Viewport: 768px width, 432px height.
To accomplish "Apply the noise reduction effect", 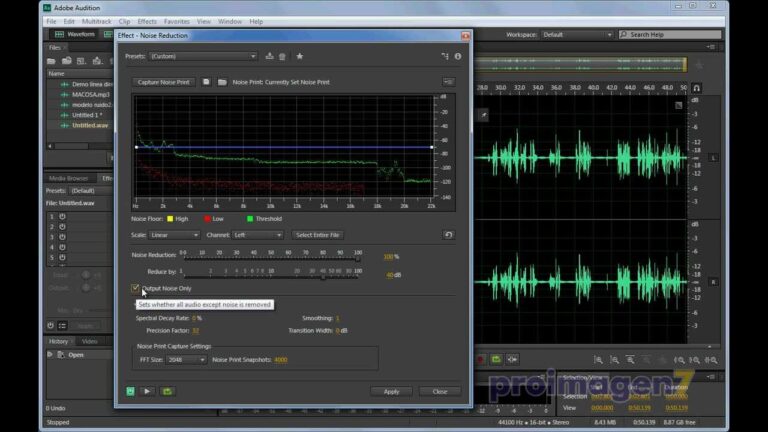I will click(x=391, y=391).
